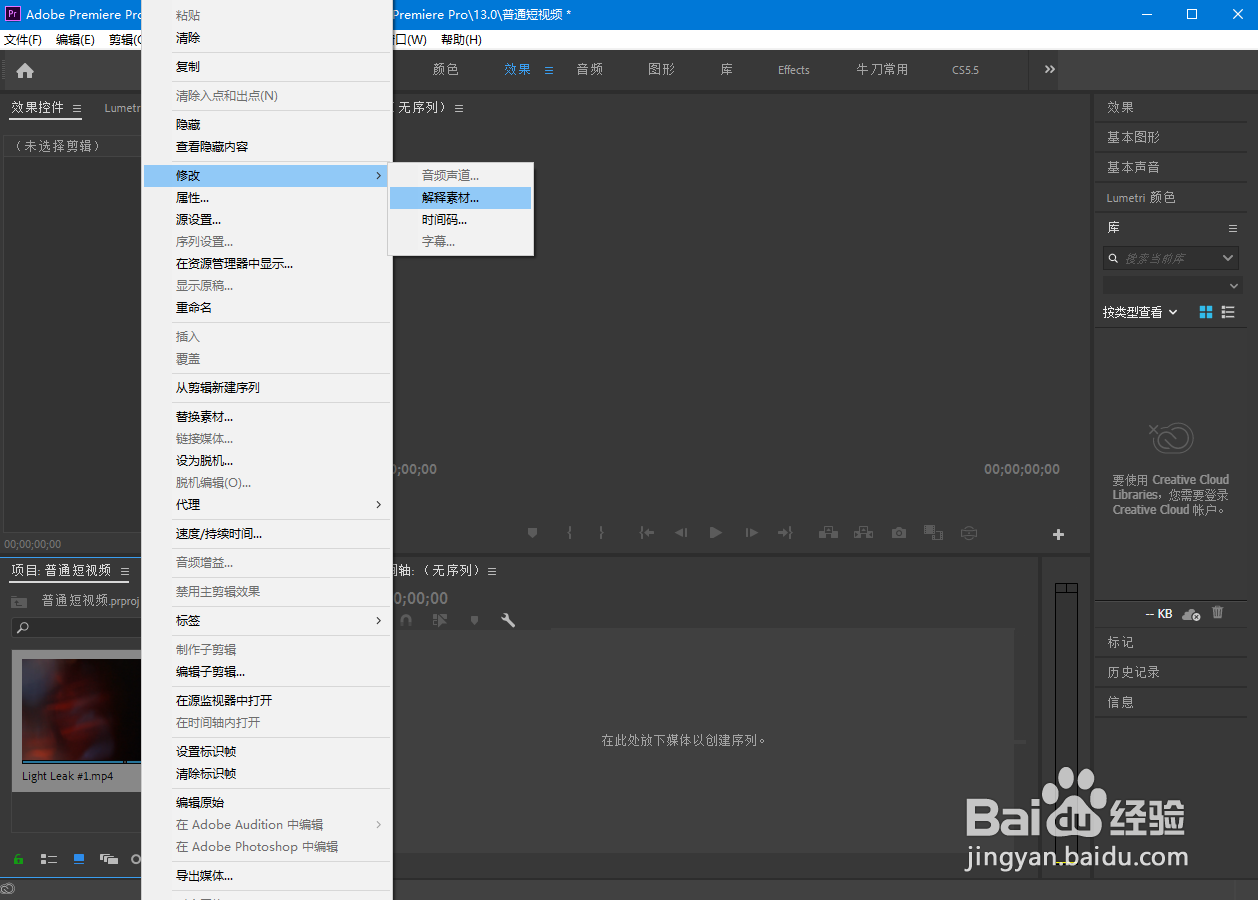Switch to 音频 workspace tab
Viewport: 1258px width, 900px height.
[589, 70]
